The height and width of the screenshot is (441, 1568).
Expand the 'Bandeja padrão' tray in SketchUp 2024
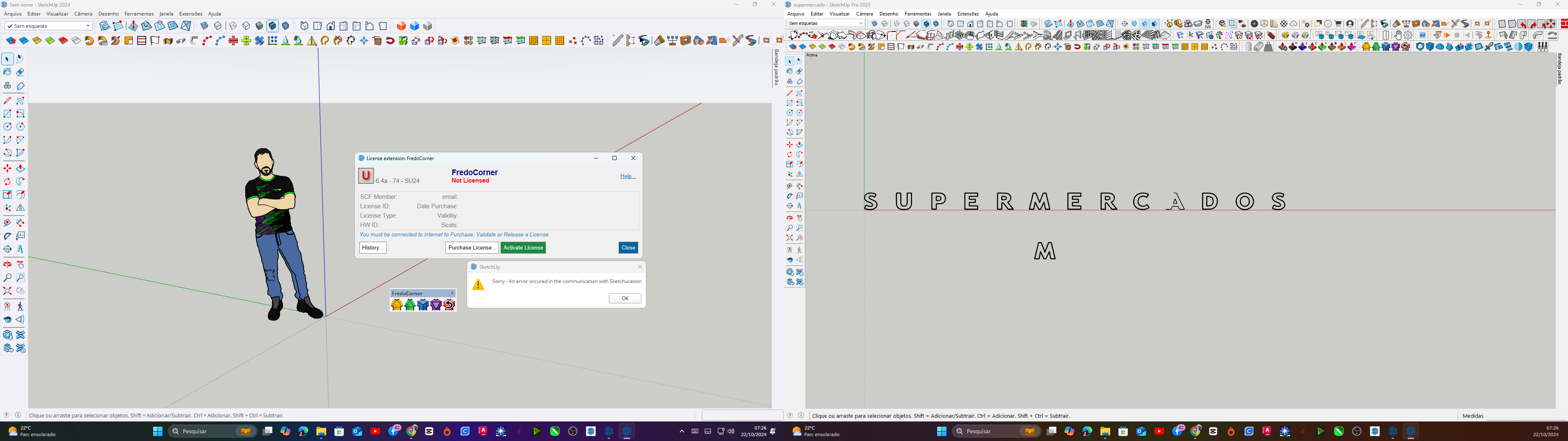point(777,67)
